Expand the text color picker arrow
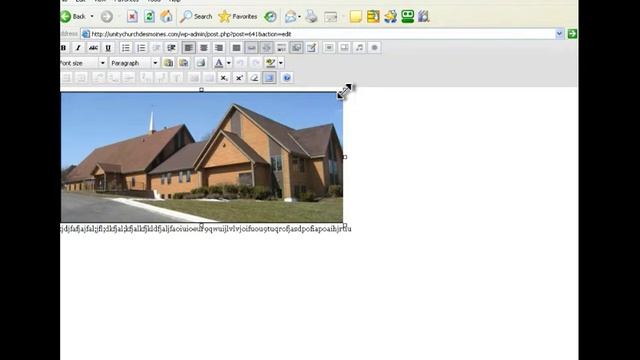Screen dimensions: 640x360 [229, 63]
